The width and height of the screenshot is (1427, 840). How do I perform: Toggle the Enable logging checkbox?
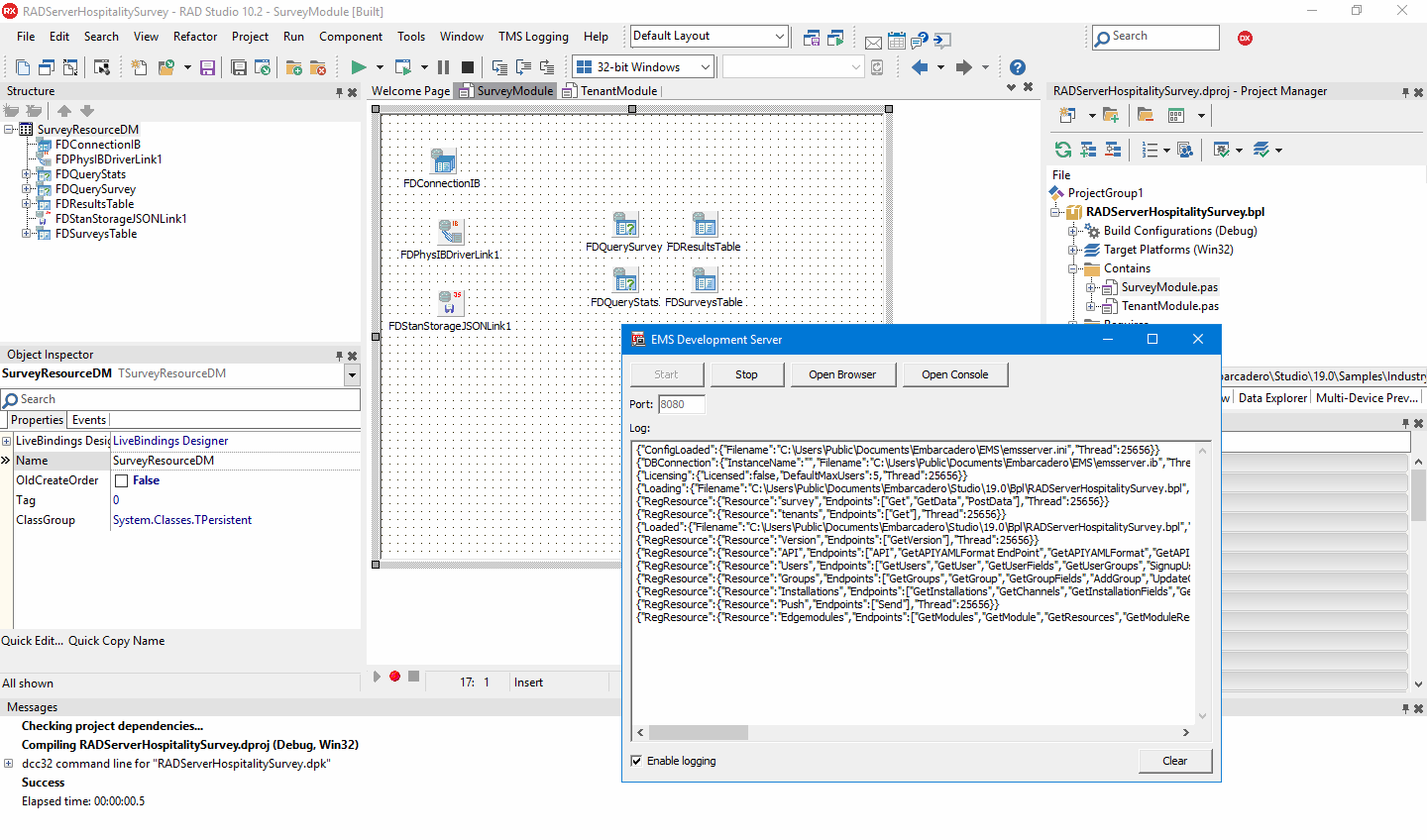click(x=636, y=761)
